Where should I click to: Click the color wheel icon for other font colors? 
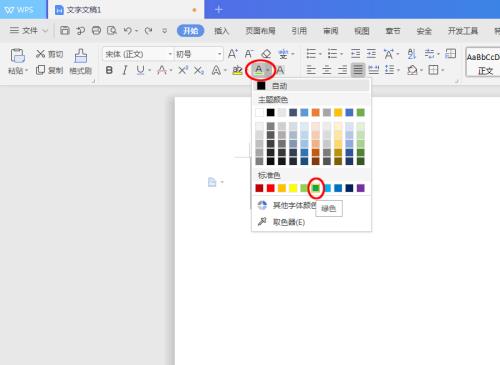(x=262, y=205)
